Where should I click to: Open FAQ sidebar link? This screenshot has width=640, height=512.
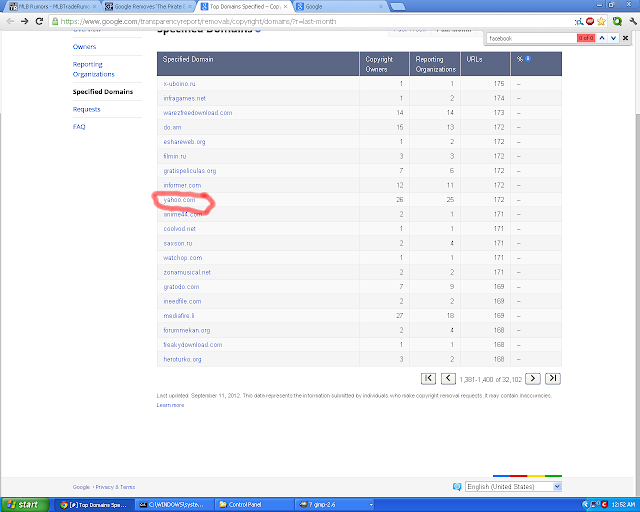tap(79, 127)
